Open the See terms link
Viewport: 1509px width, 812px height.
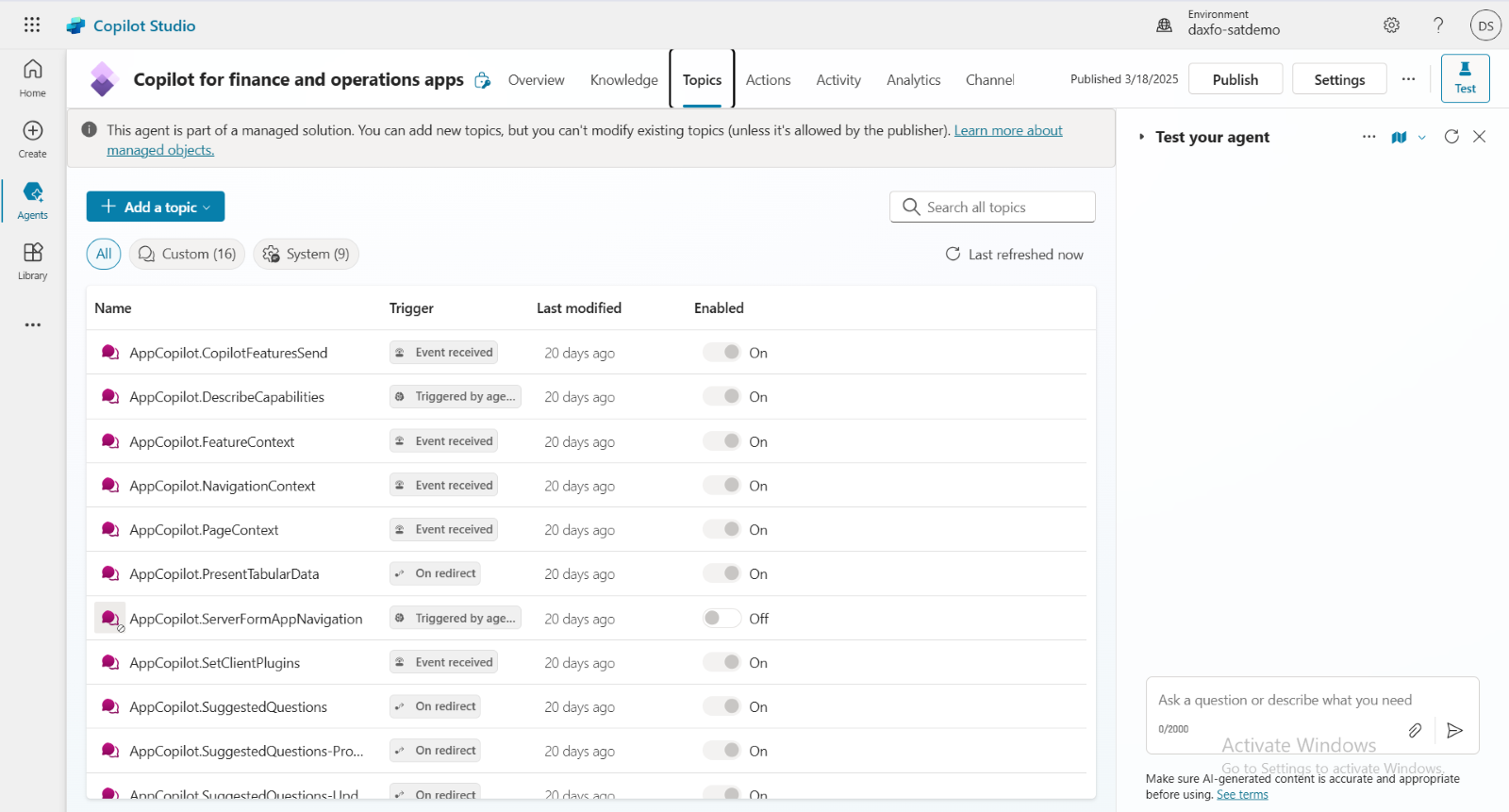[1241, 795]
